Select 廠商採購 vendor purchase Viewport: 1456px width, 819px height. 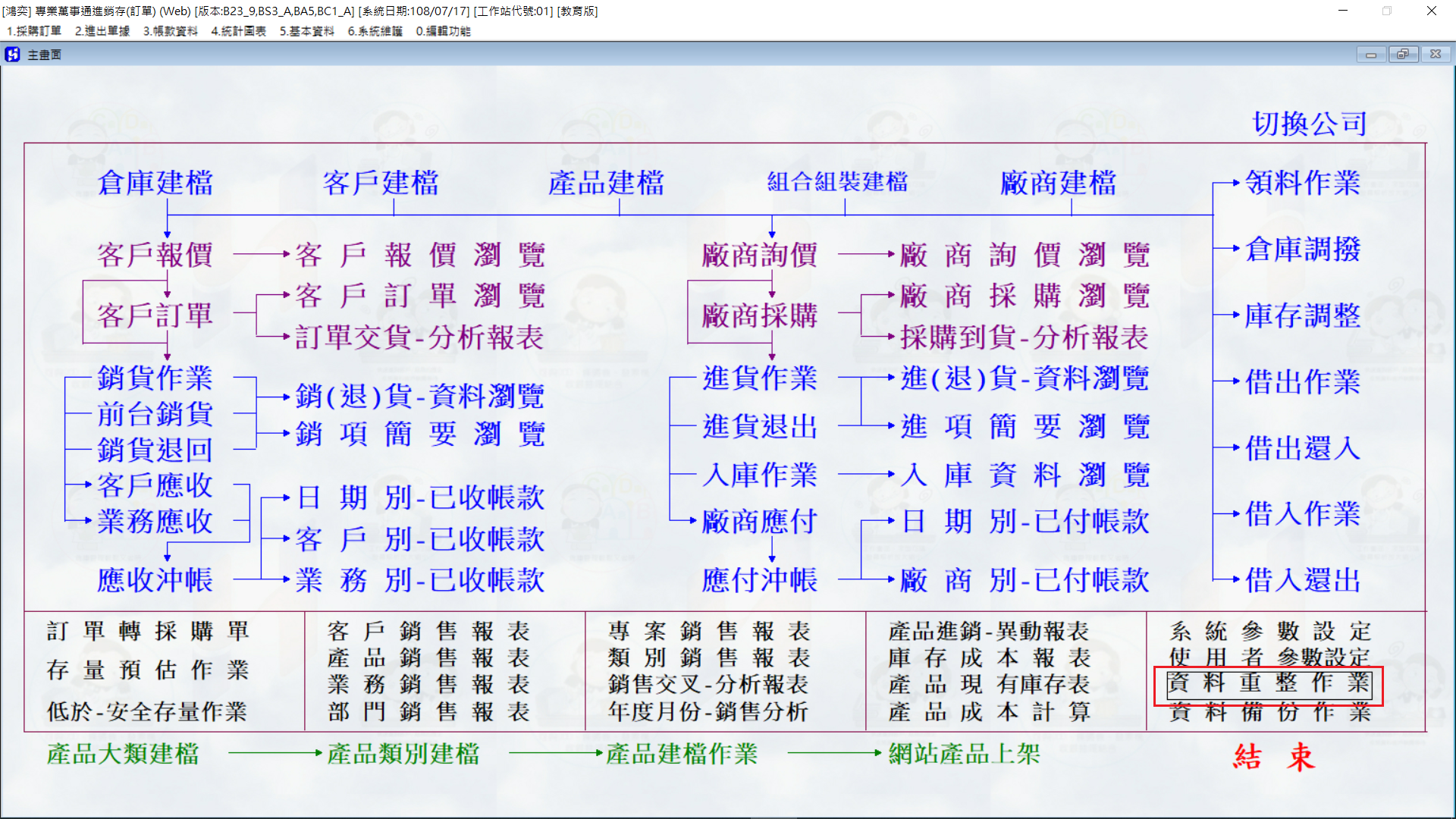(x=760, y=315)
